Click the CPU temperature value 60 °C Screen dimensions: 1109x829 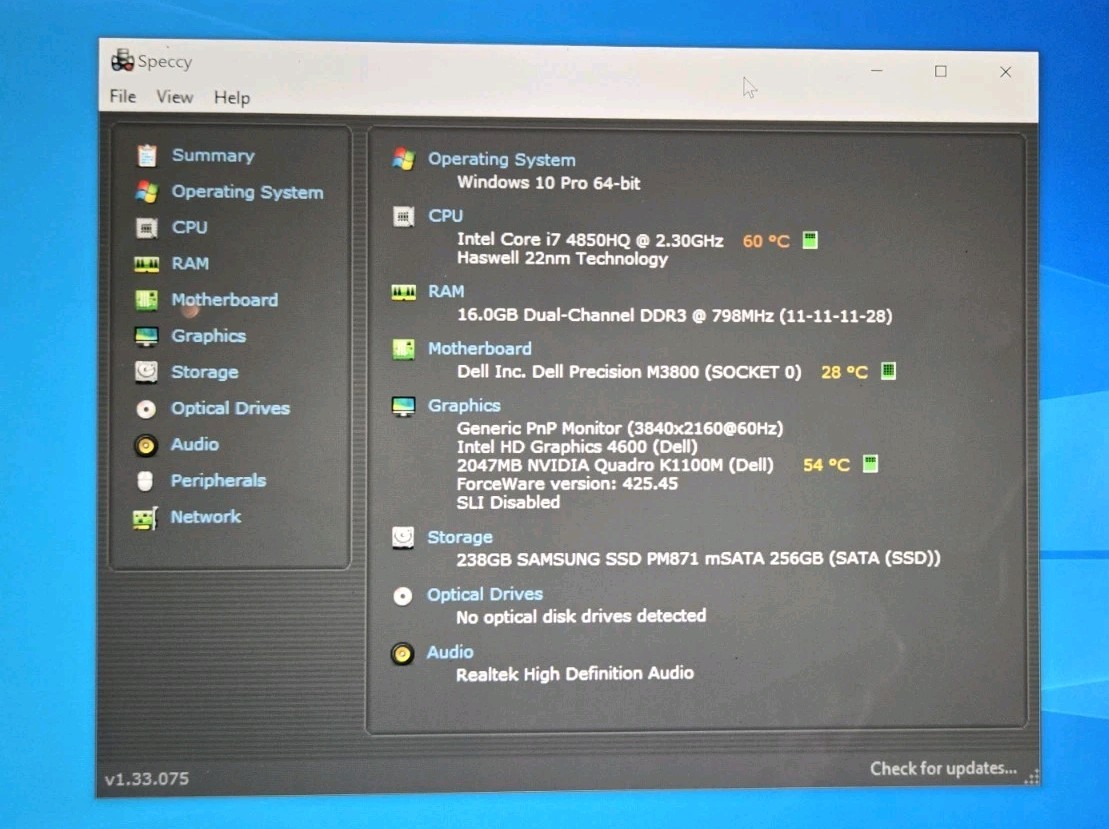point(766,241)
